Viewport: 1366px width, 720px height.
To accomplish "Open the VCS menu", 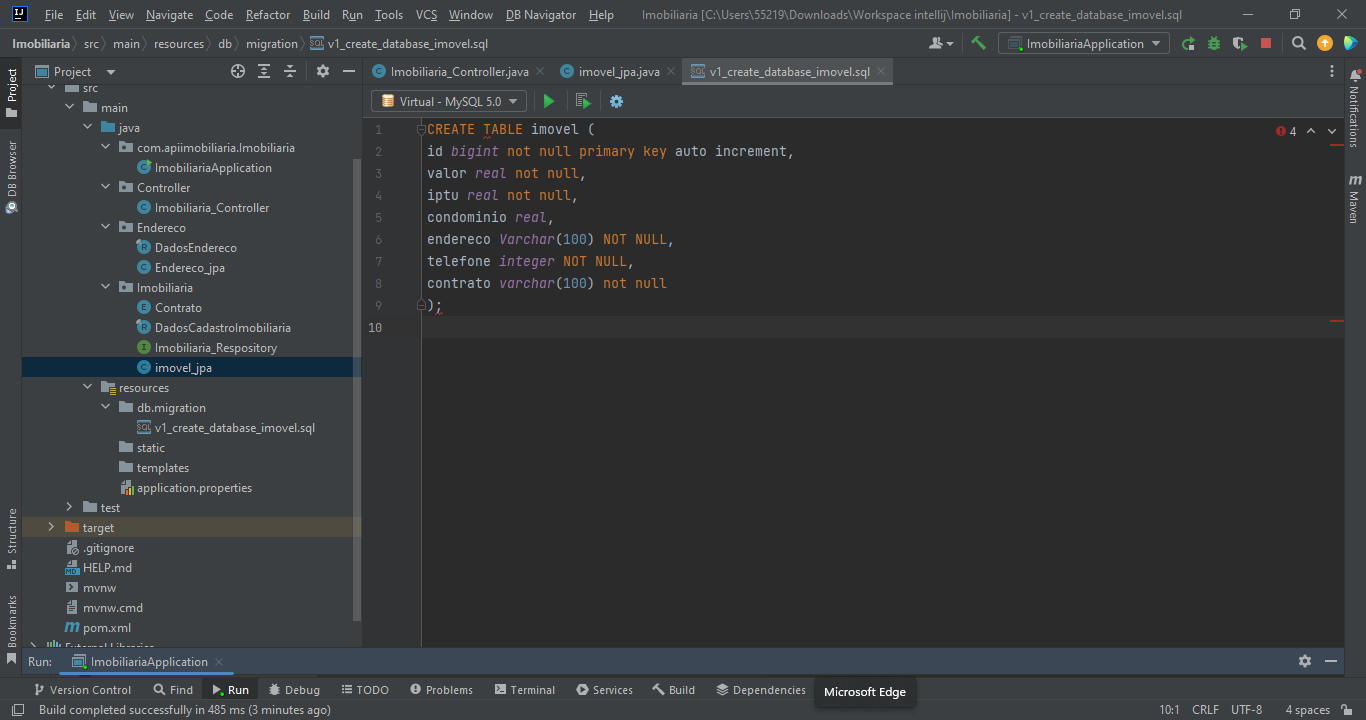I will point(426,15).
